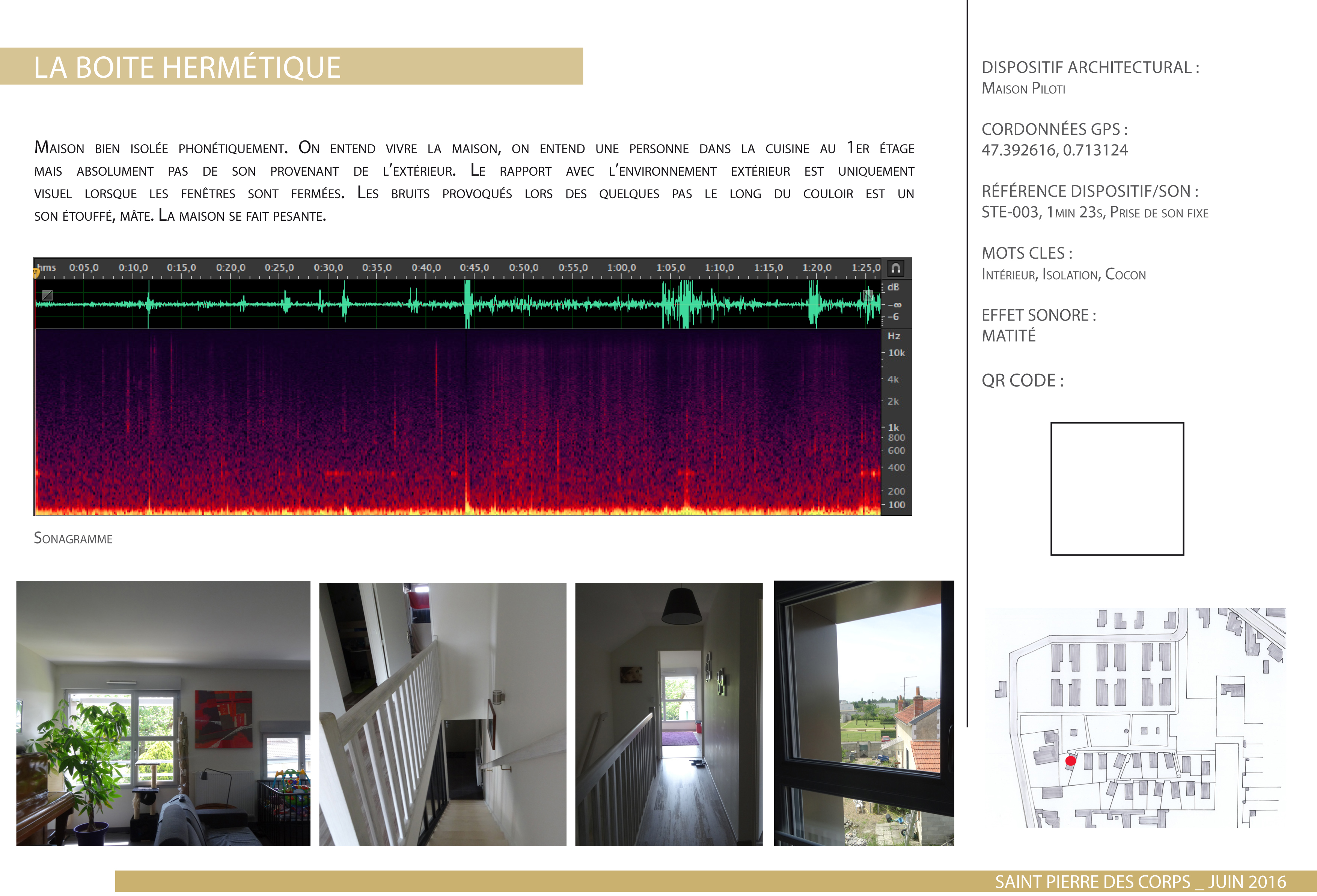This screenshot has height=896, width=1317.
Task: Click the Maison Piloti text
Action: (1023, 89)
